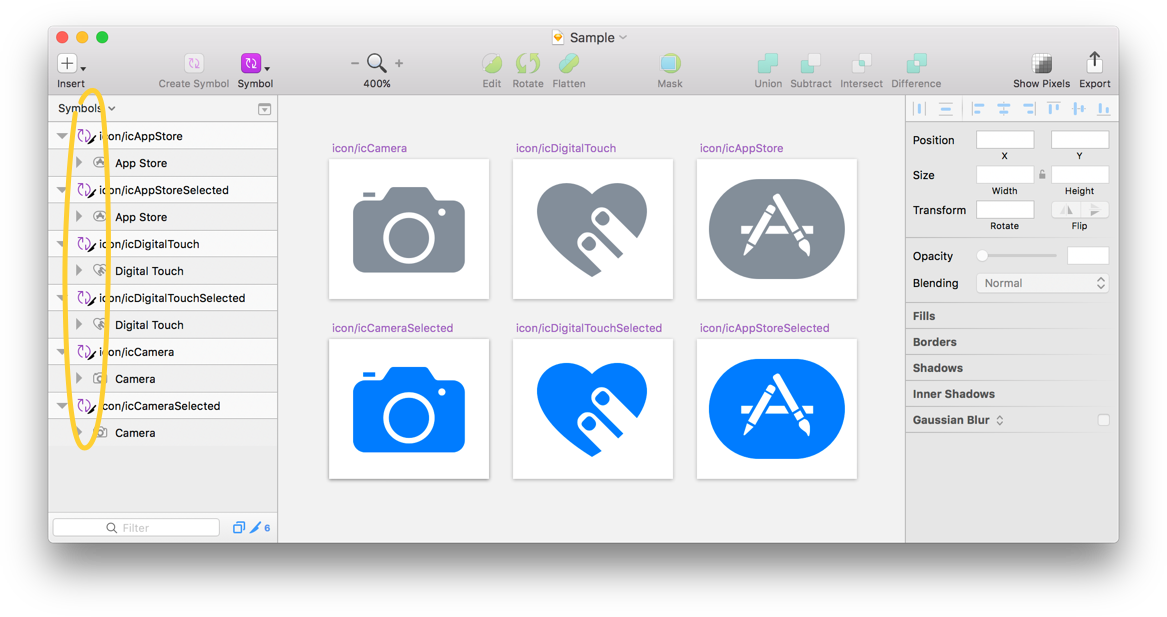Select the icon/icCameraSelected layer row
This screenshot has width=1167, height=617.
pos(163,406)
